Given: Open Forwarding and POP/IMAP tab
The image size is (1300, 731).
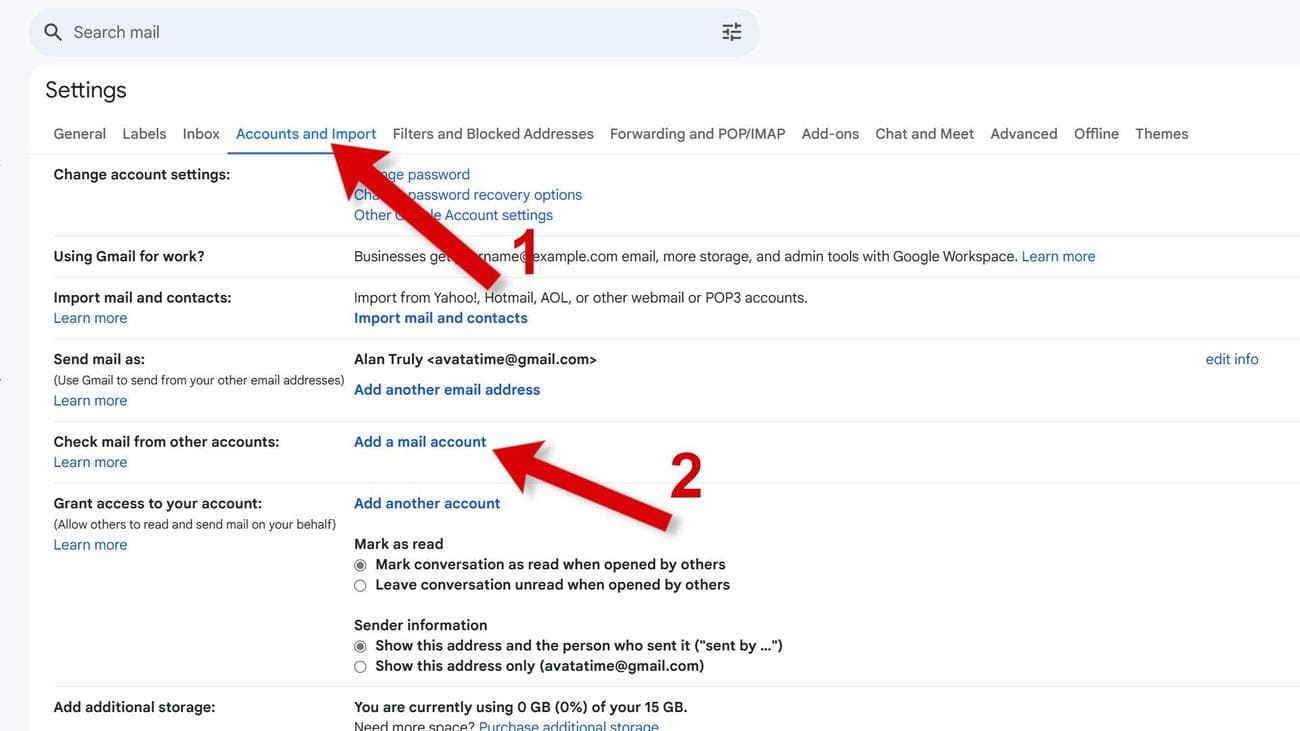Looking at the screenshot, I should coord(697,134).
